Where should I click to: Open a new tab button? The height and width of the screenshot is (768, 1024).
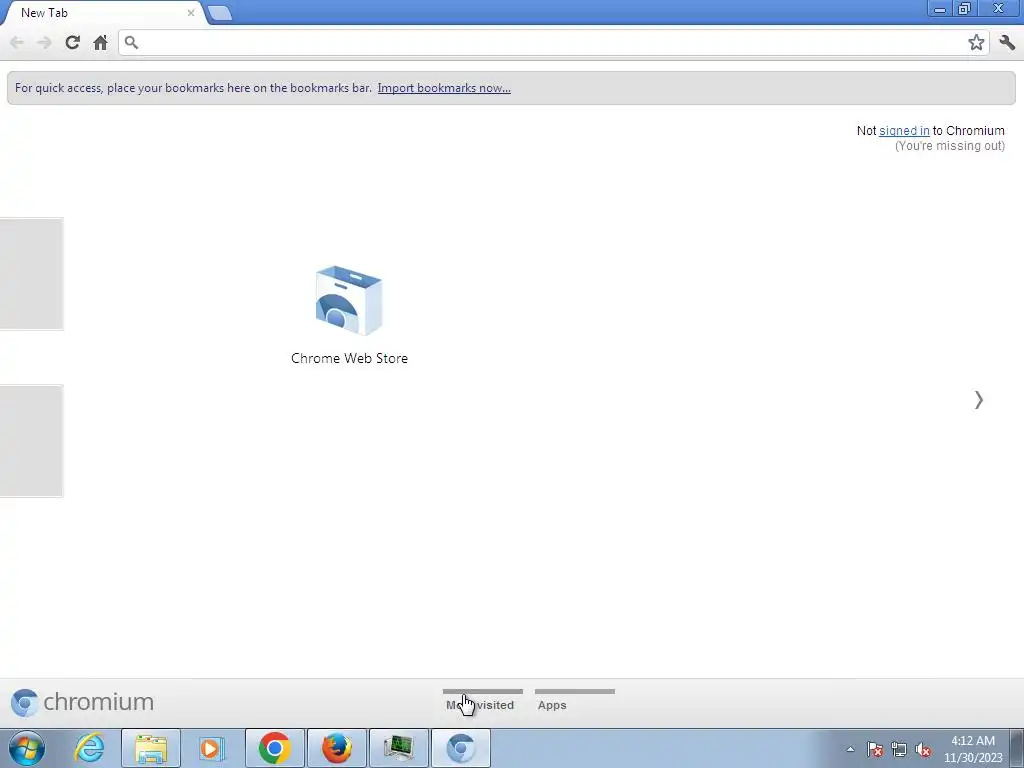click(220, 12)
